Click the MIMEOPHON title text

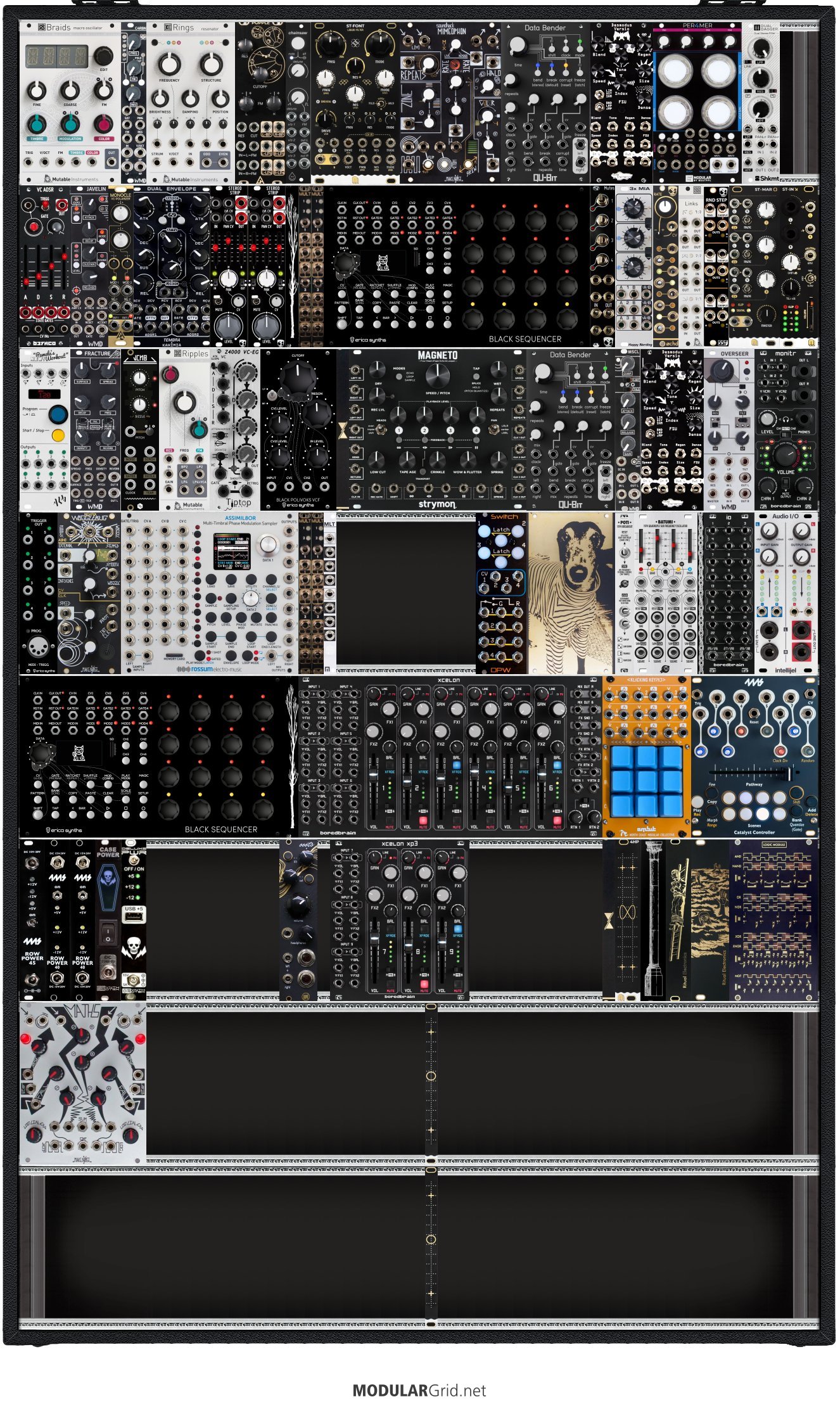coord(451,30)
